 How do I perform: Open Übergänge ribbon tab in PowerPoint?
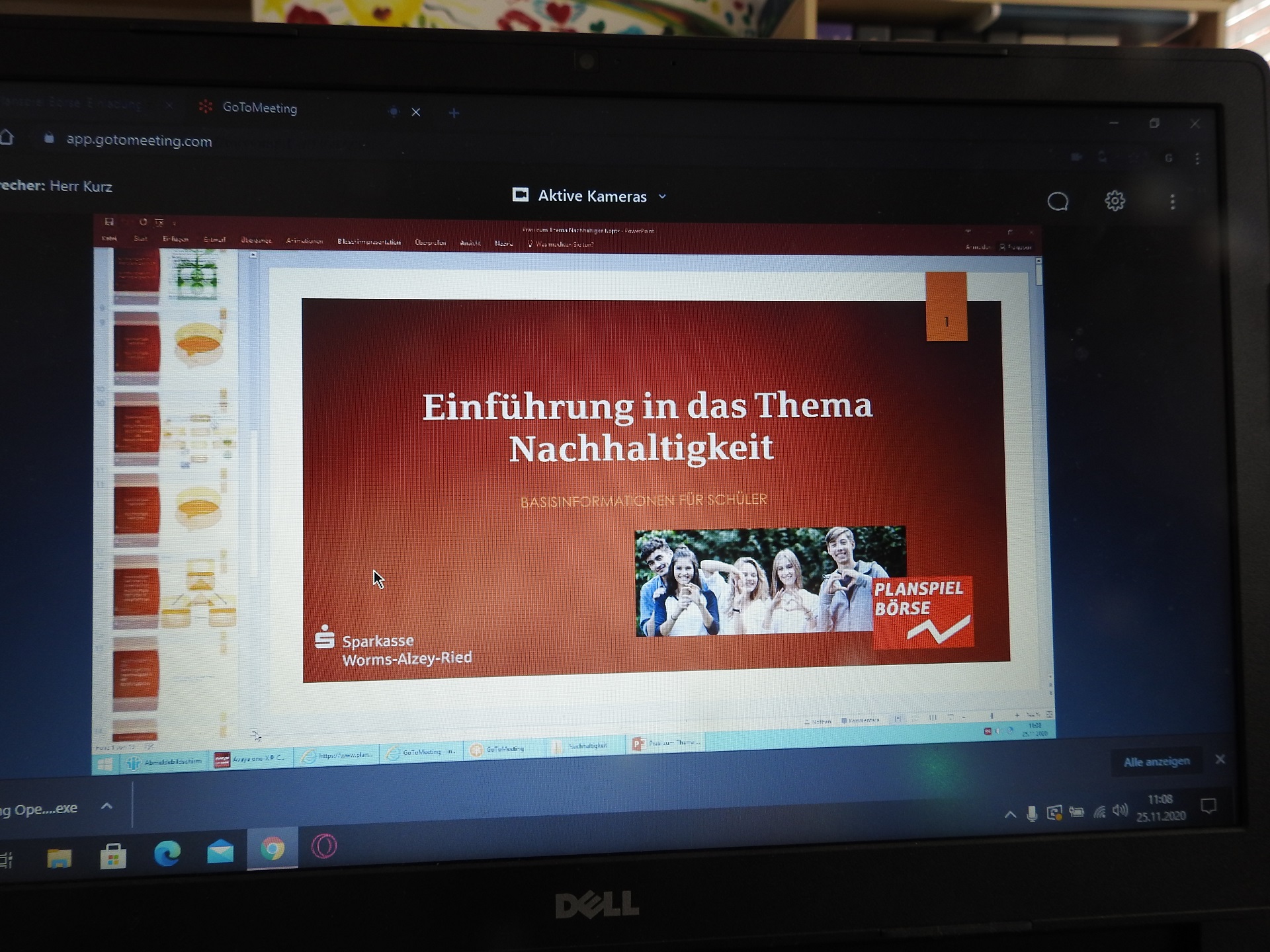coord(257,241)
